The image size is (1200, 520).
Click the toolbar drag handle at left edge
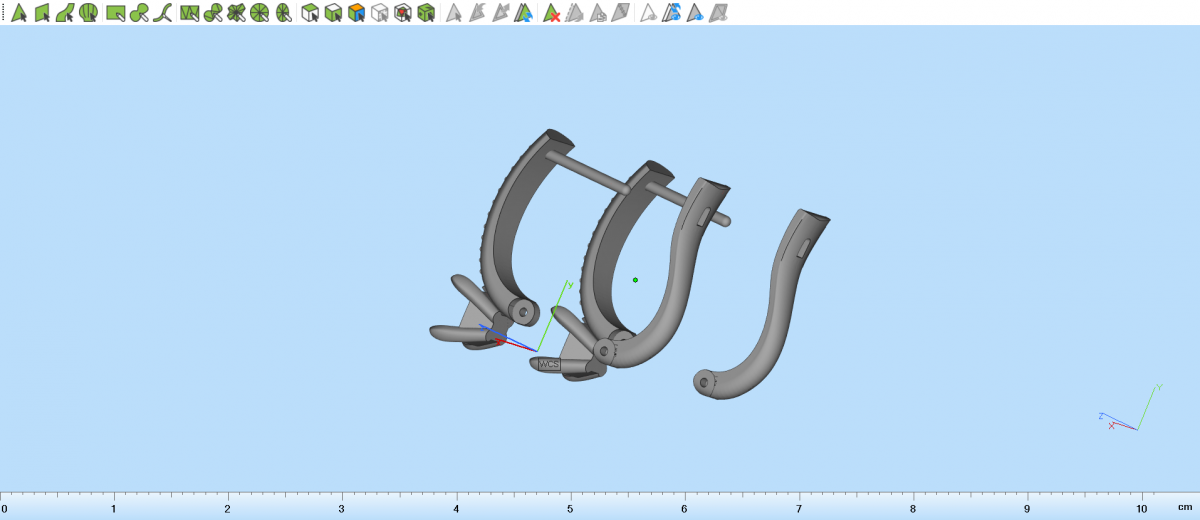tap(3, 13)
